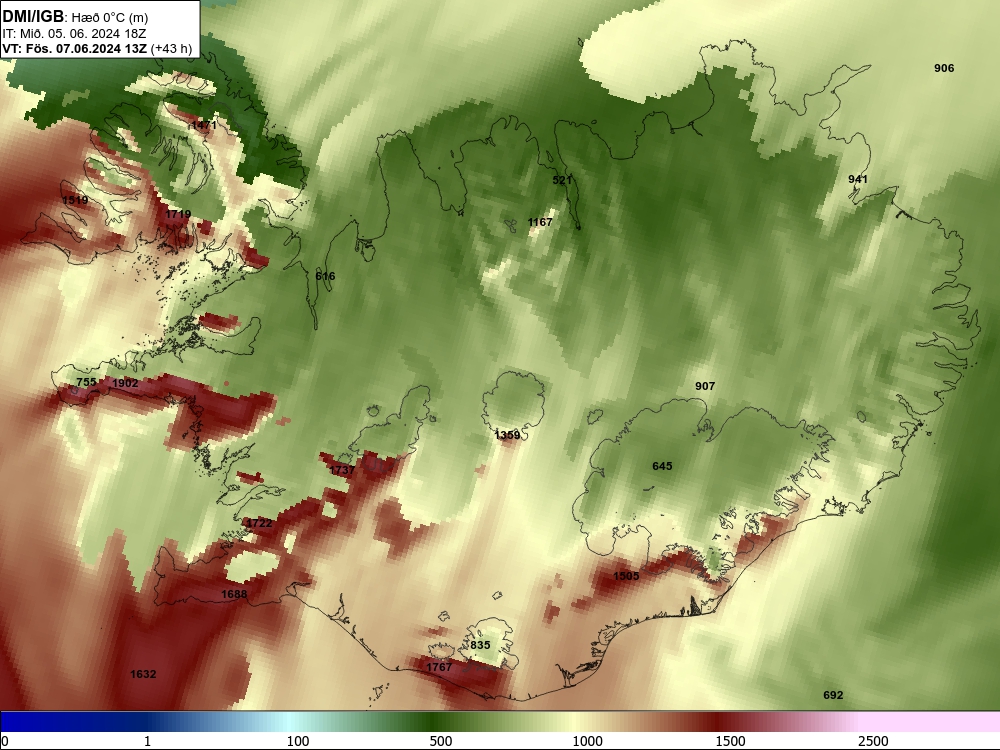Click the 1167 map value
This screenshot has height=750, width=1000.
pos(540,222)
